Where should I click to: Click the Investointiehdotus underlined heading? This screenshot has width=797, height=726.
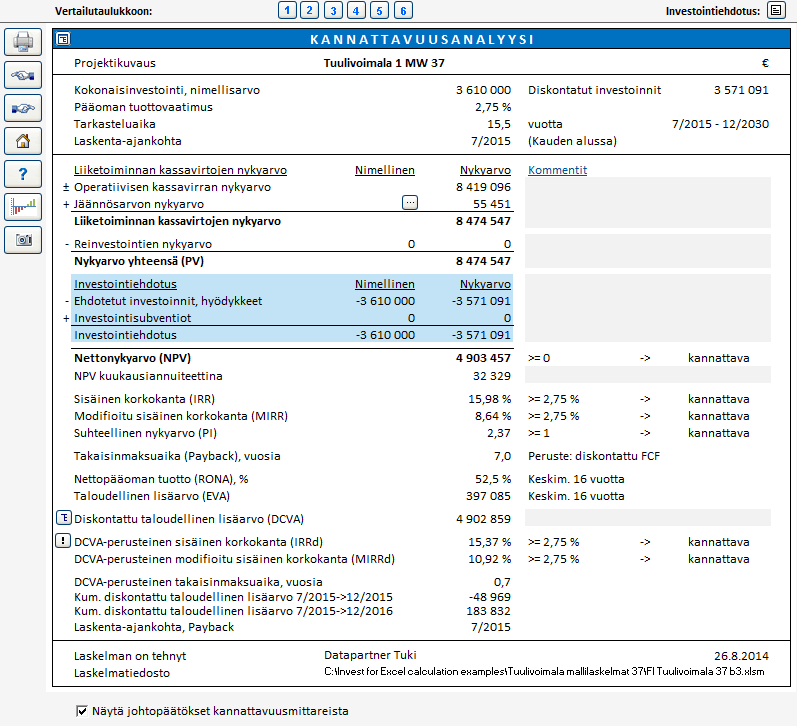[126, 284]
